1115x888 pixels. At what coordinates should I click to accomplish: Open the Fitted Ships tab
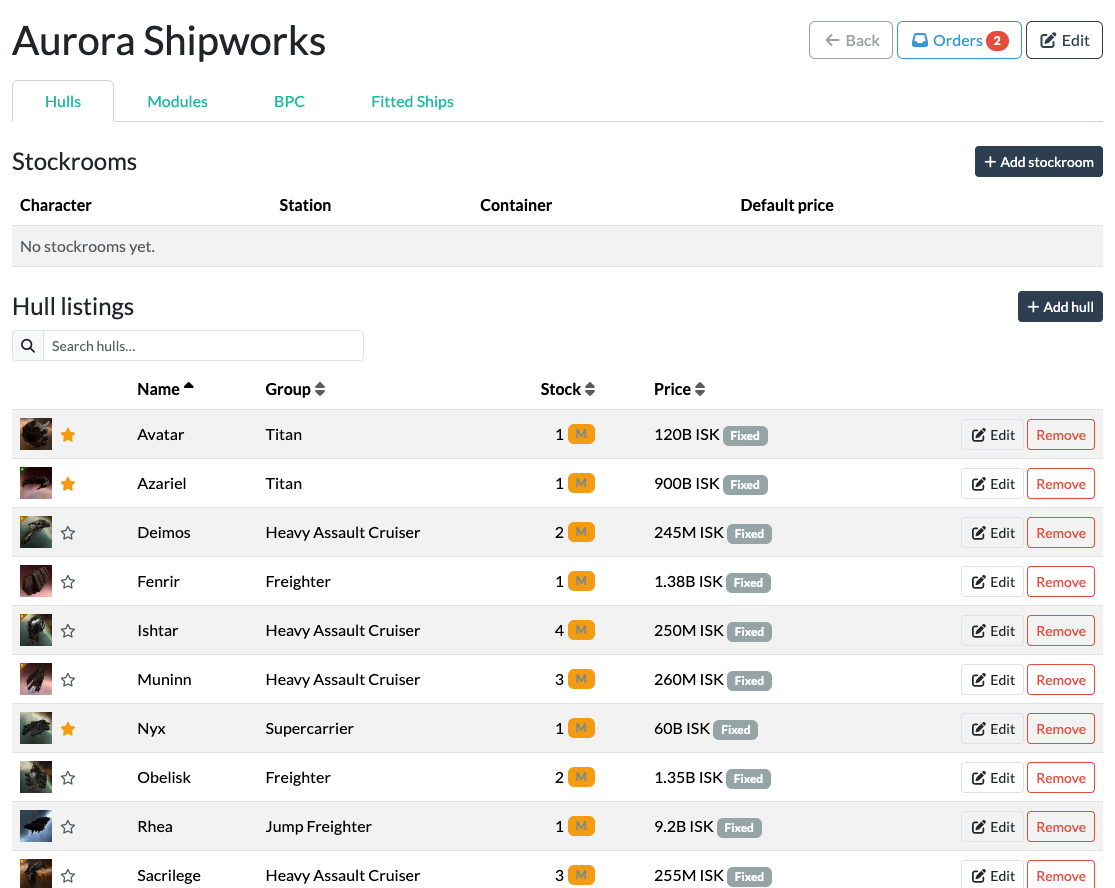(x=412, y=102)
